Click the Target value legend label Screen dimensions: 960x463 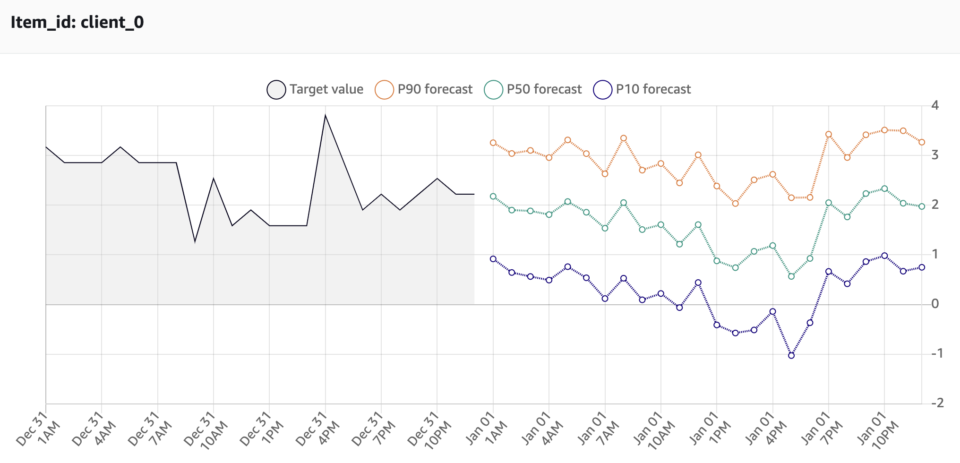(327, 89)
